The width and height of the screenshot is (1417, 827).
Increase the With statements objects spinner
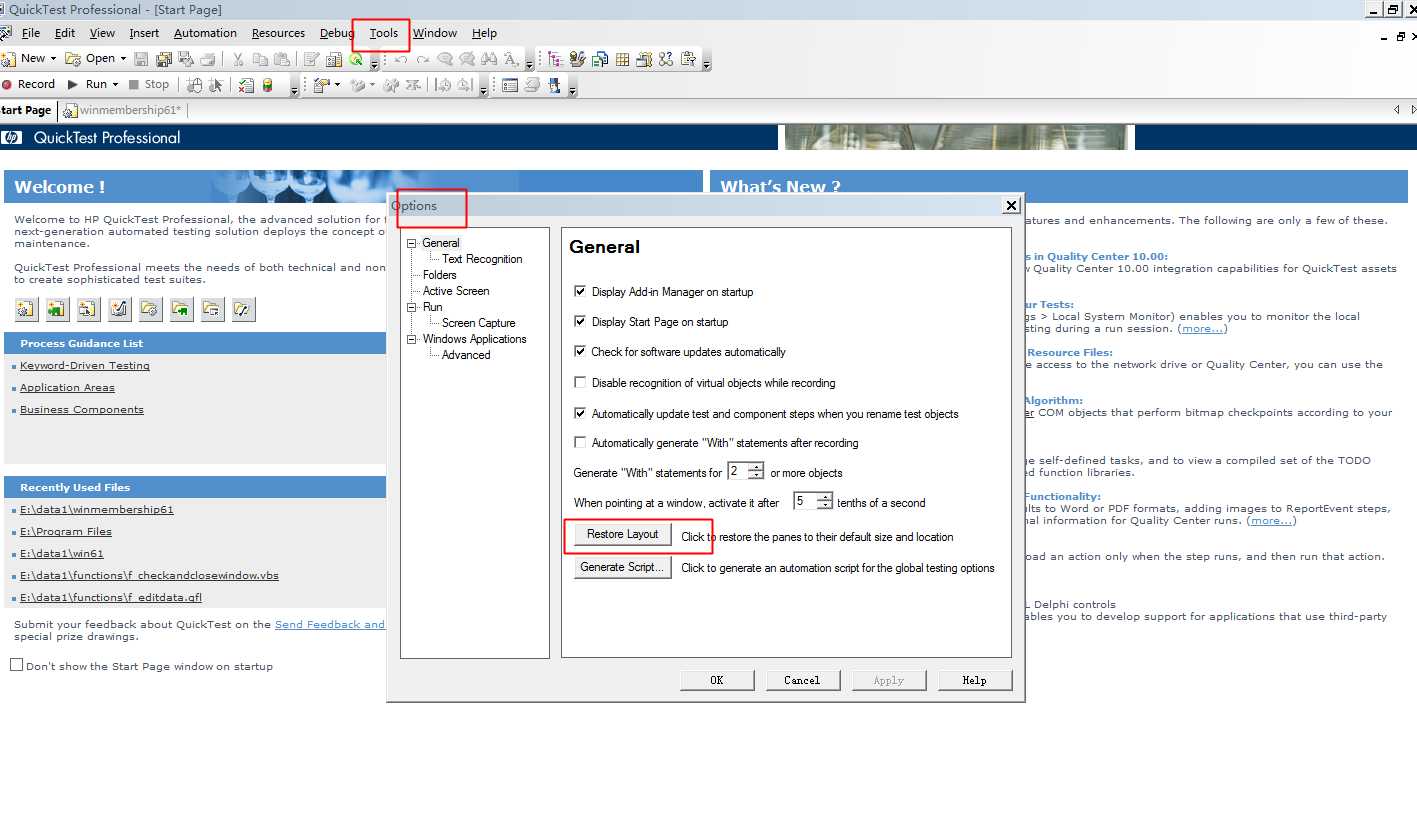(757, 467)
